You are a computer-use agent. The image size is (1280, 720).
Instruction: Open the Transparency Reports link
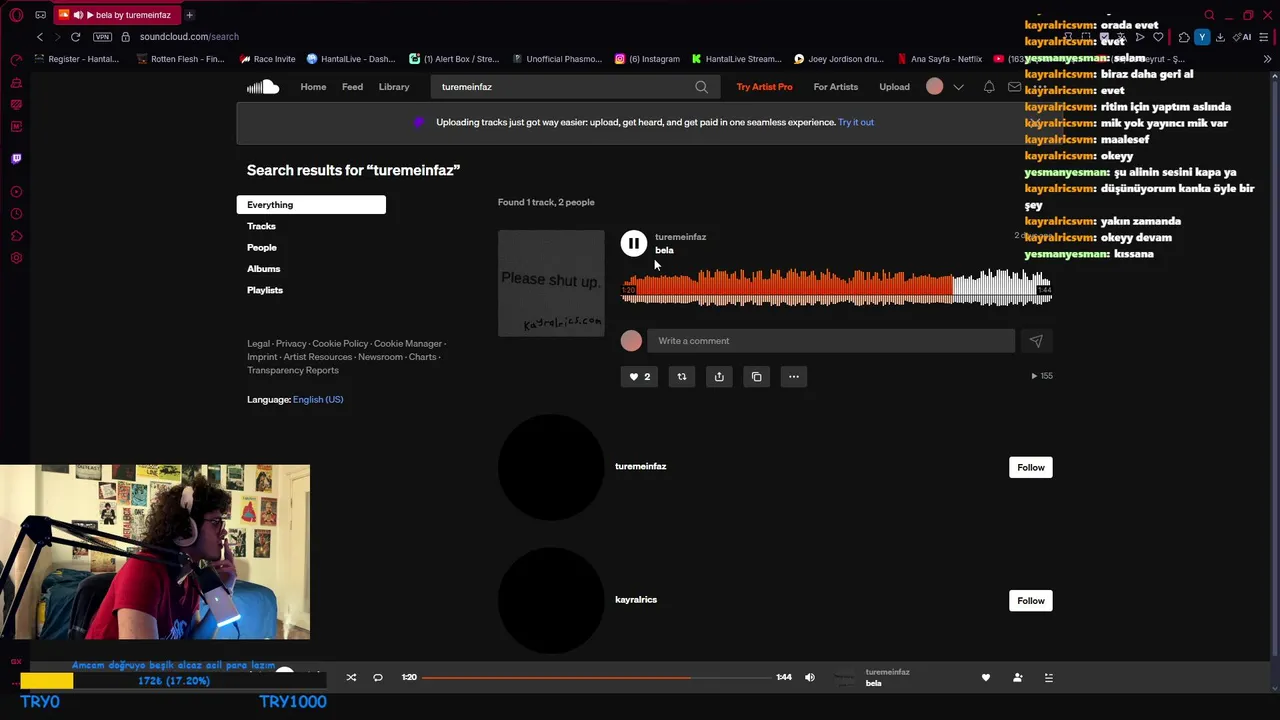tap(293, 370)
